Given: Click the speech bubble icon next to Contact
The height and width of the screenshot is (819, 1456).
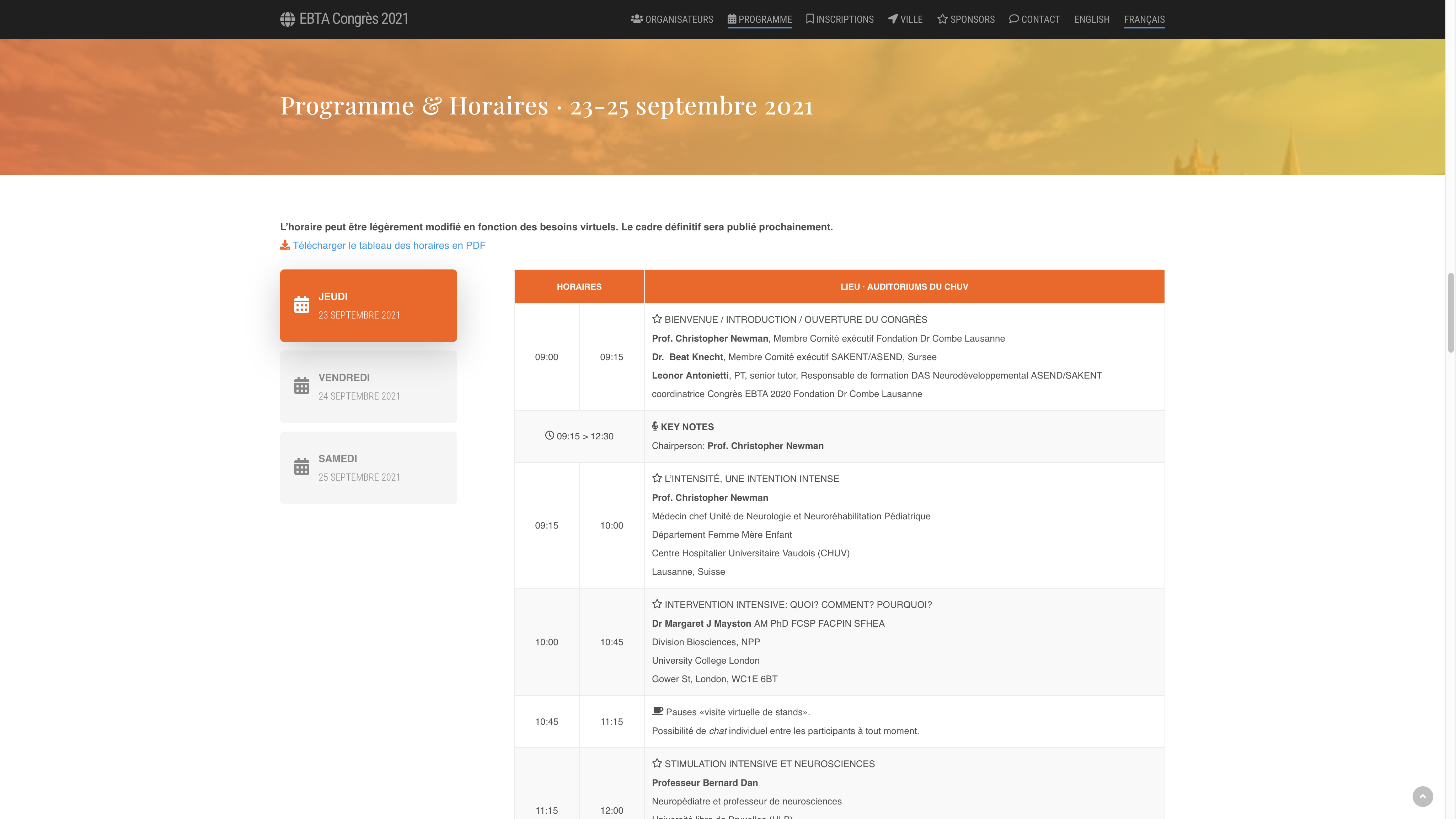Looking at the screenshot, I should point(1013,19).
